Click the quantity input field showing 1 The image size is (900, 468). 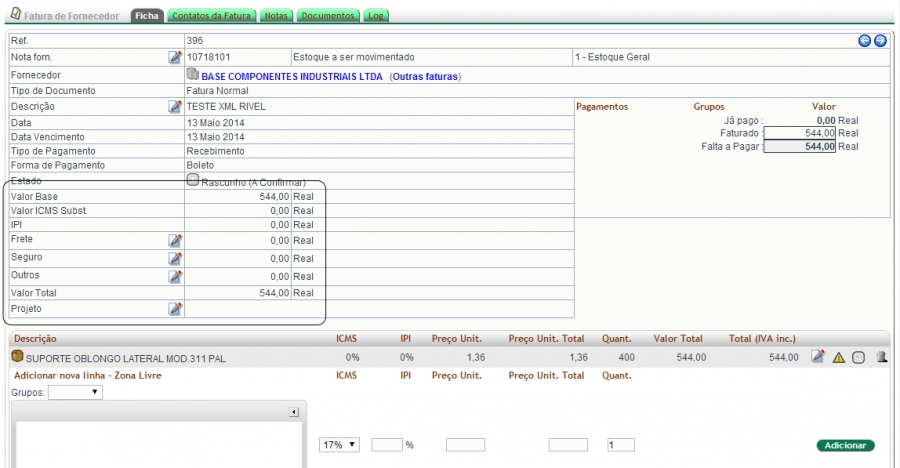(620, 445)
